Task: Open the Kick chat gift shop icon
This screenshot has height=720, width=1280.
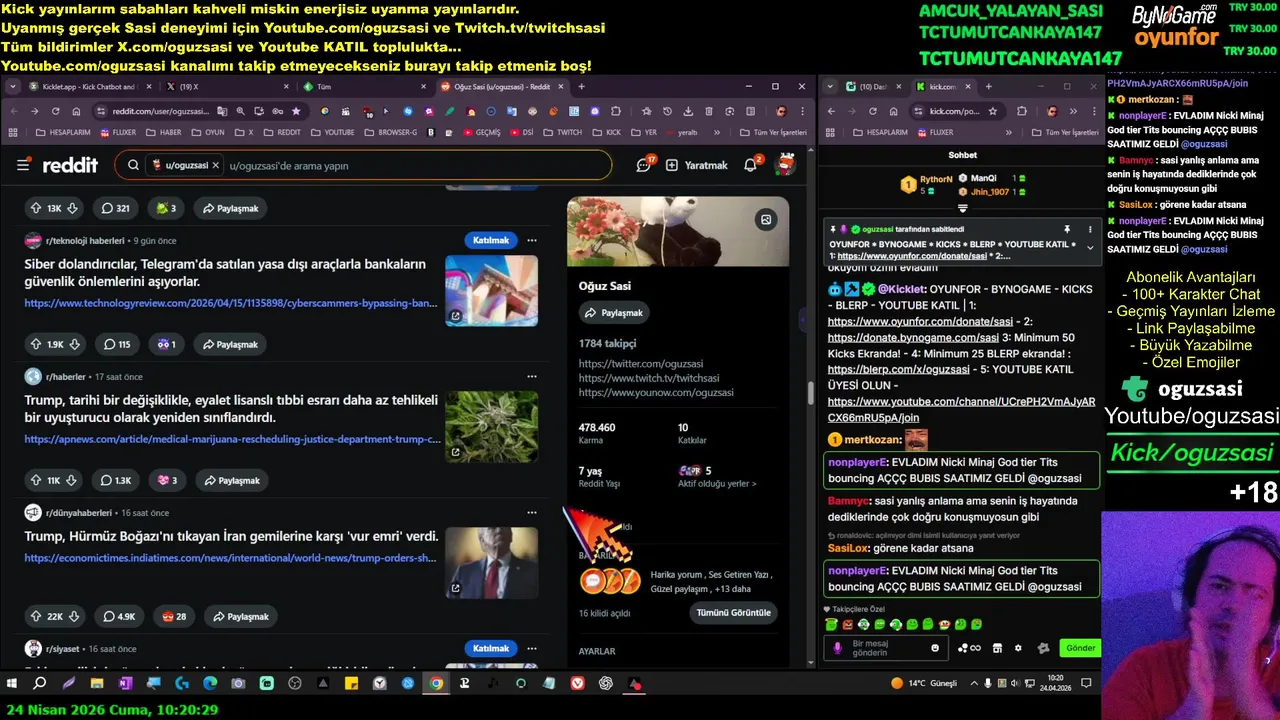Action: pyautogui.click(x=996, y=648)
